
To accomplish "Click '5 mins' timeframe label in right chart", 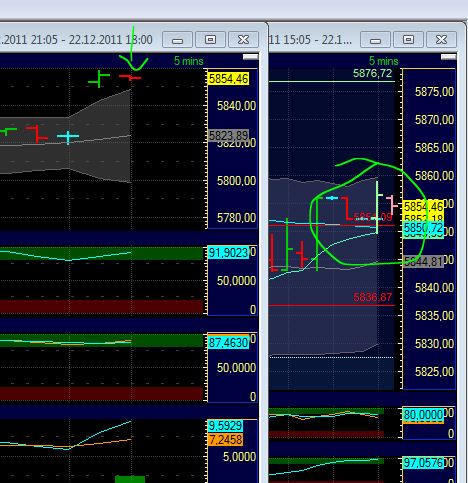I will (383, 61).
